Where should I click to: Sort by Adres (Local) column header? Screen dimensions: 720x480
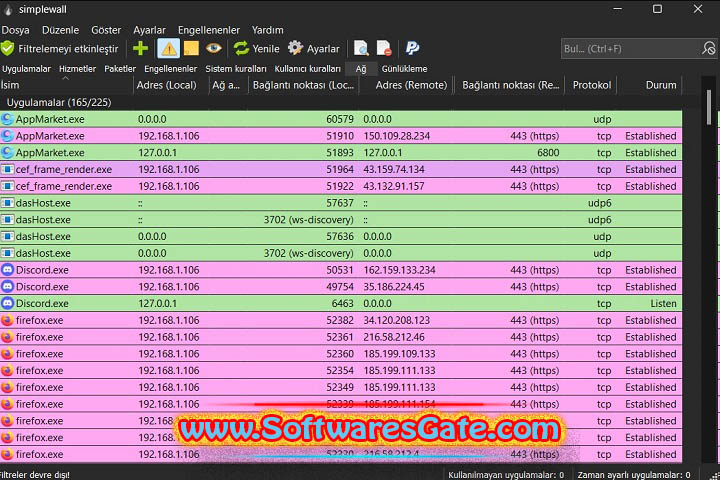point(171,85)
